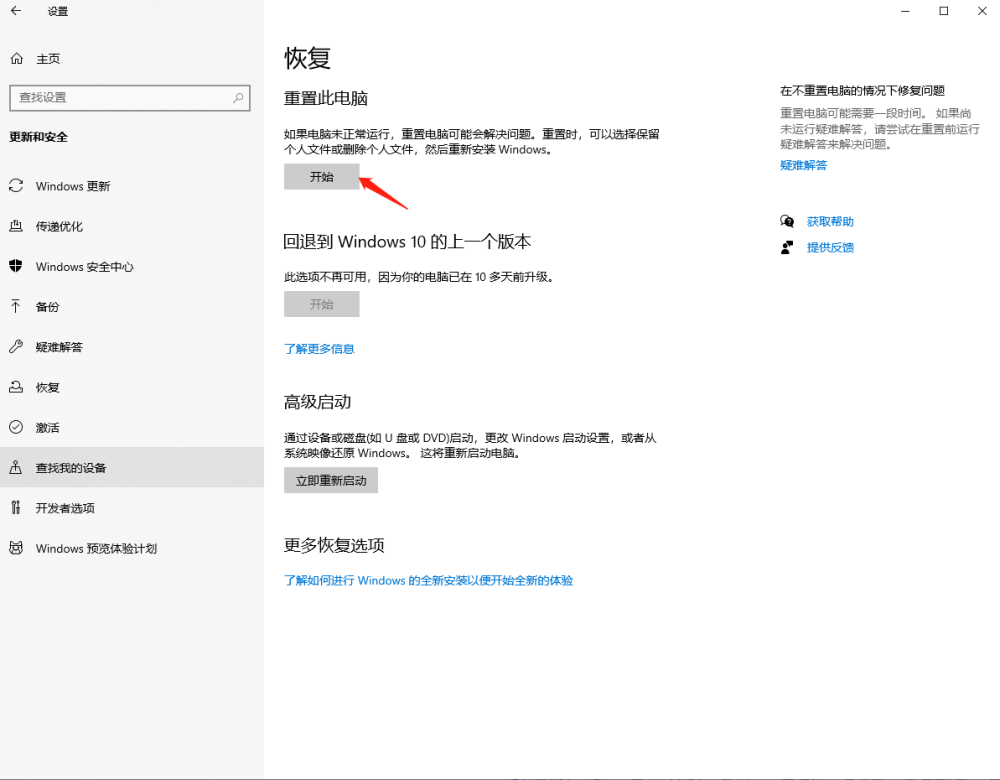This screenshot has width=1000, height=780.
Task: Open Windows 安全中心 page
Action: pos(132,267)
